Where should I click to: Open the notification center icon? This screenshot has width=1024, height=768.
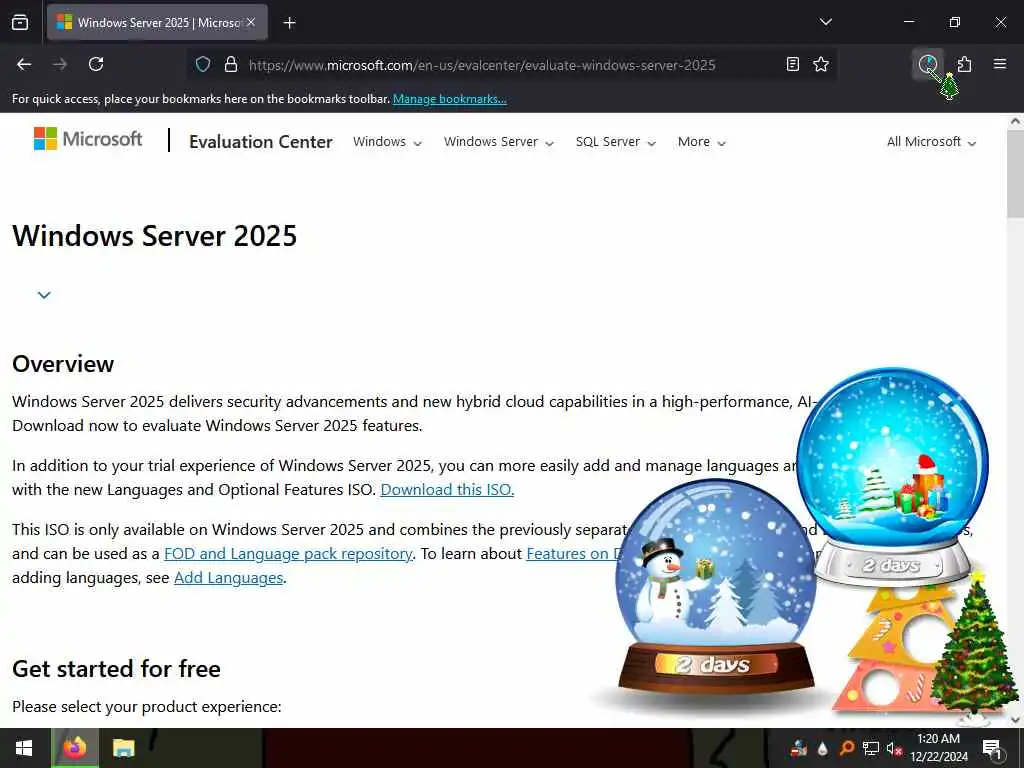pos(992,748)
